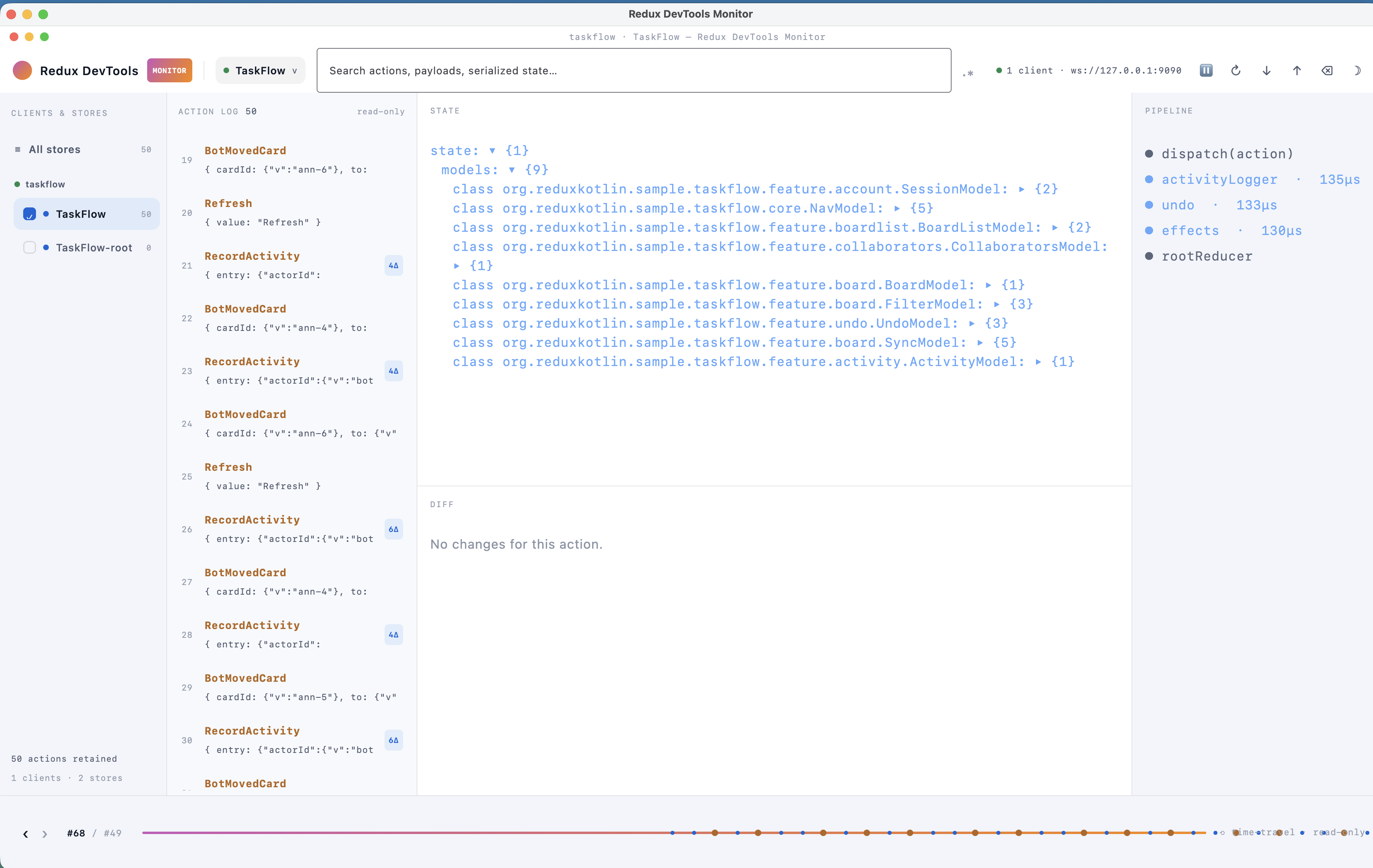The height and width of the screenshot is (868, 1373).
Task: Select action 25 Refresh
Action: 292,476
